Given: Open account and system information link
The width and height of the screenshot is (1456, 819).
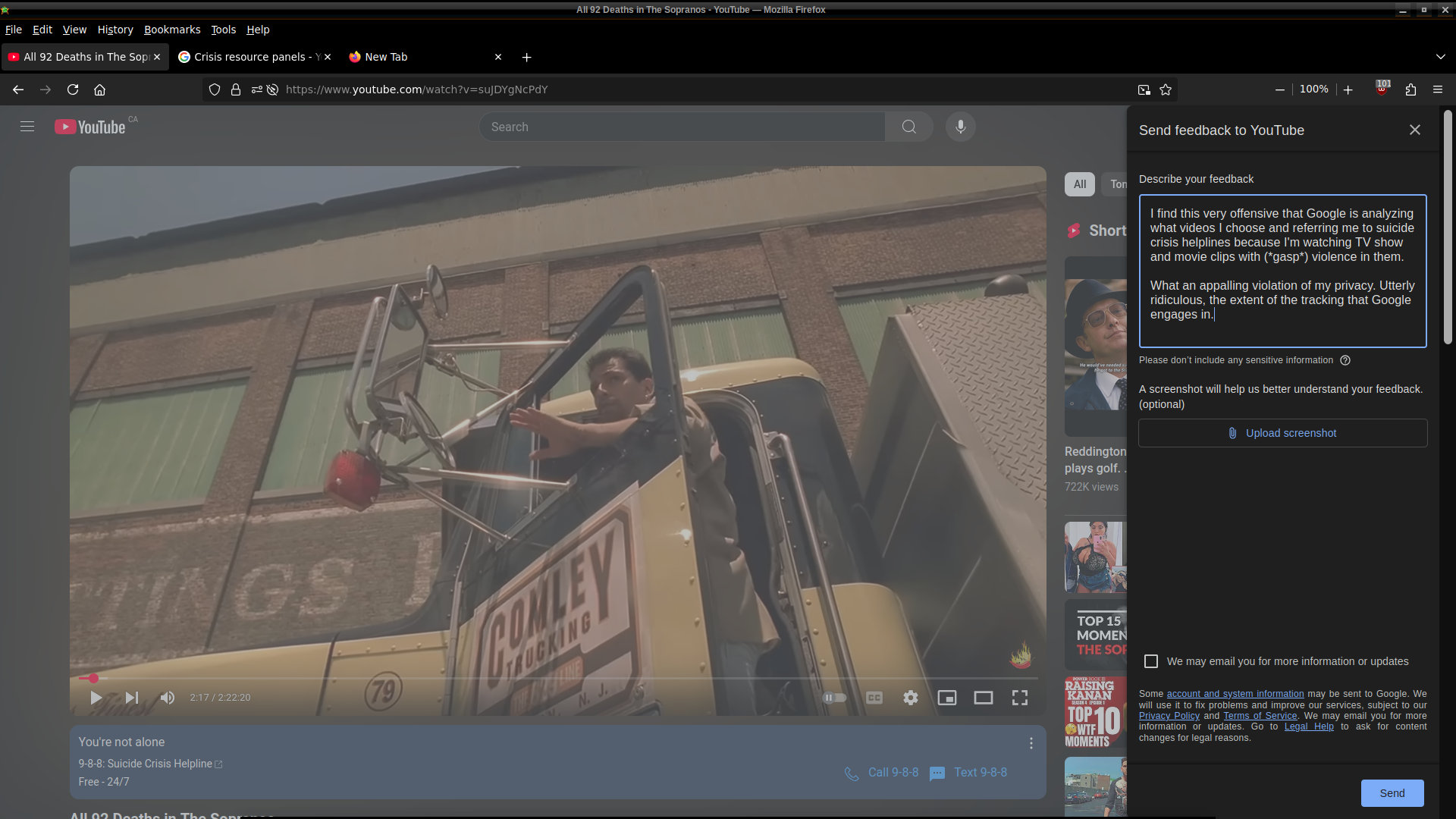Looking at the screenshot, I should pyautogui.click(x=1235, y=694).
